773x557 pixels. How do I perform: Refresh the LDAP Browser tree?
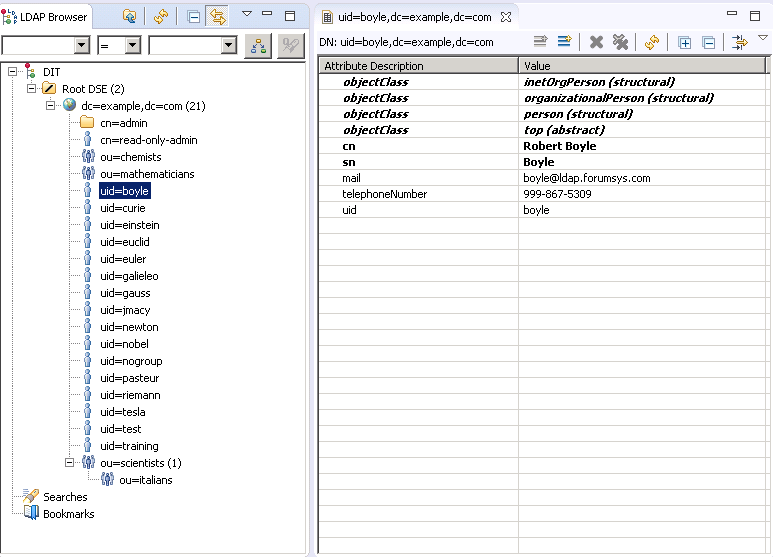click(x=161, y=17)
